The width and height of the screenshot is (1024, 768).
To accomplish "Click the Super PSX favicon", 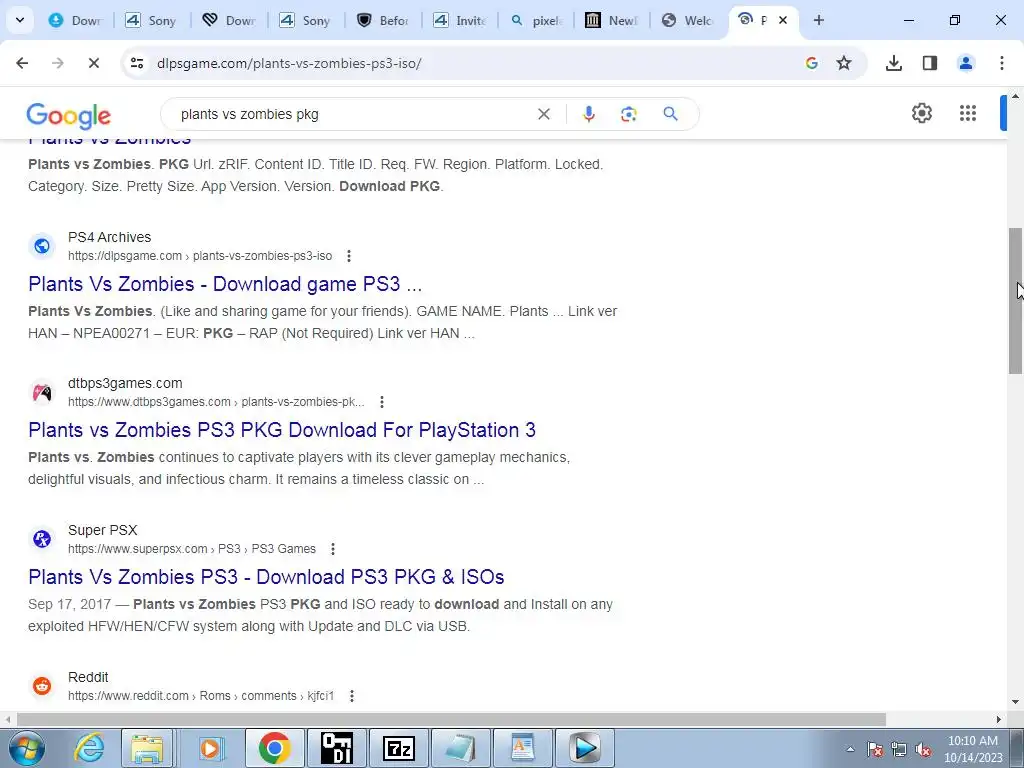I will click(x=42, y=539).
